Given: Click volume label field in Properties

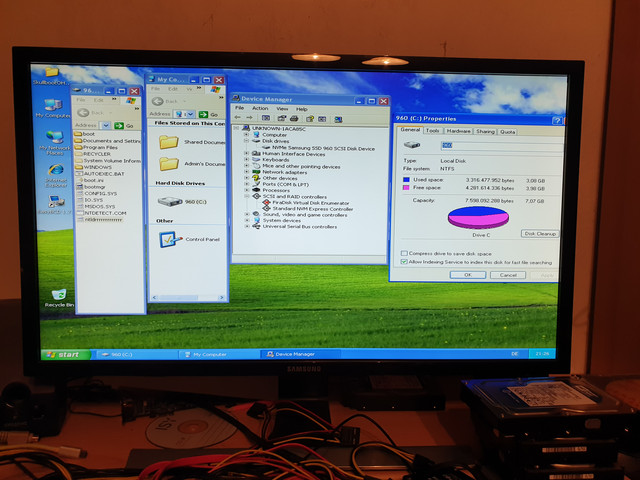Looking at the screenshot, I should tap(502, 145).
